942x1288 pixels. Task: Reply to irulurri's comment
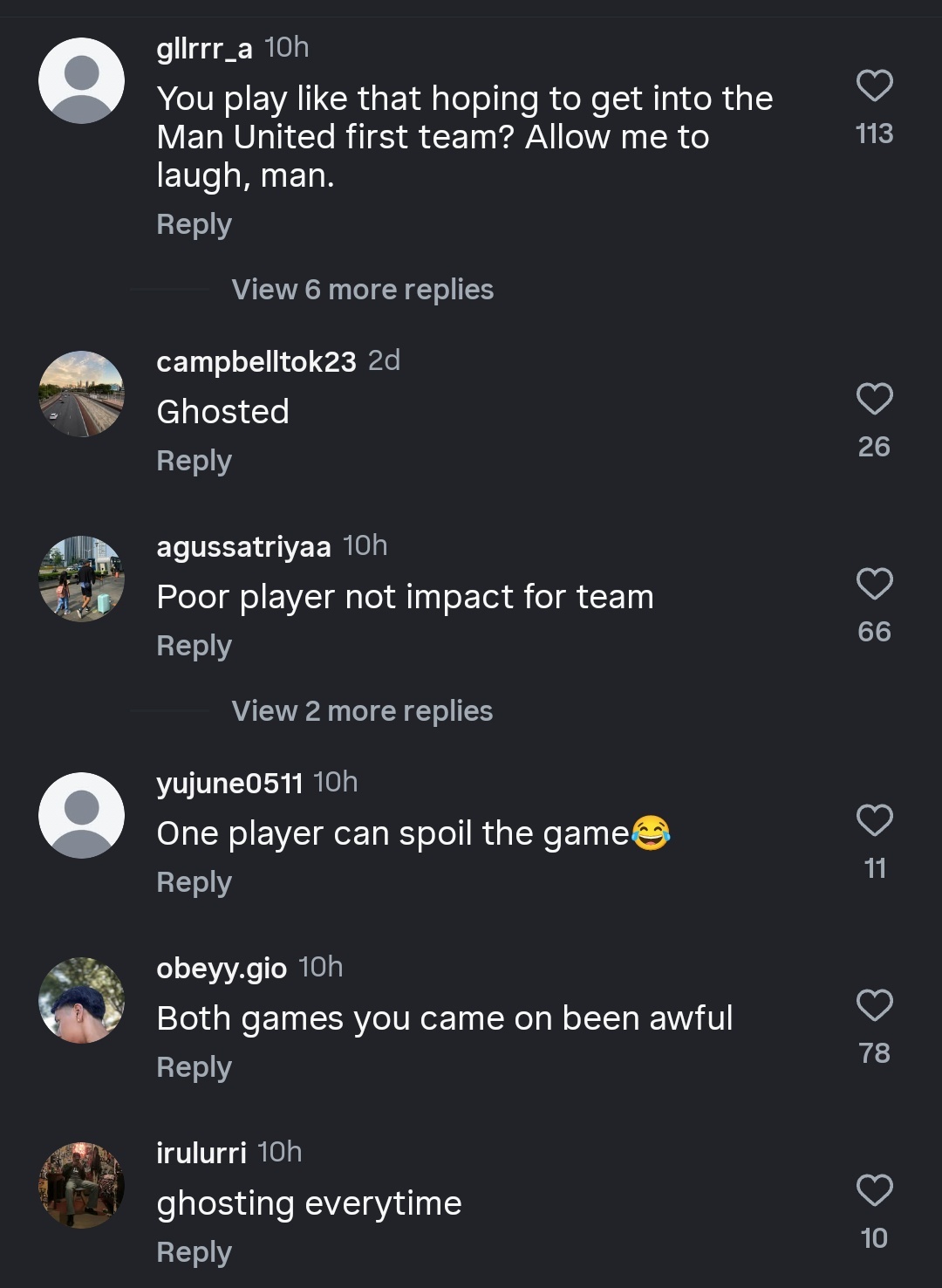pyautogui.click(x=194, y=1252)
